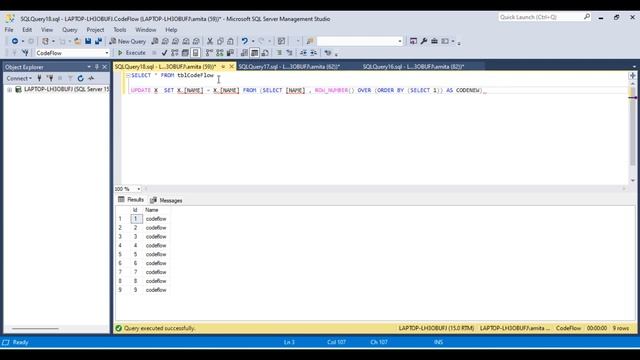Open the Properties wrench icon
Screen dimensions: 640x360
click(424, 41)
